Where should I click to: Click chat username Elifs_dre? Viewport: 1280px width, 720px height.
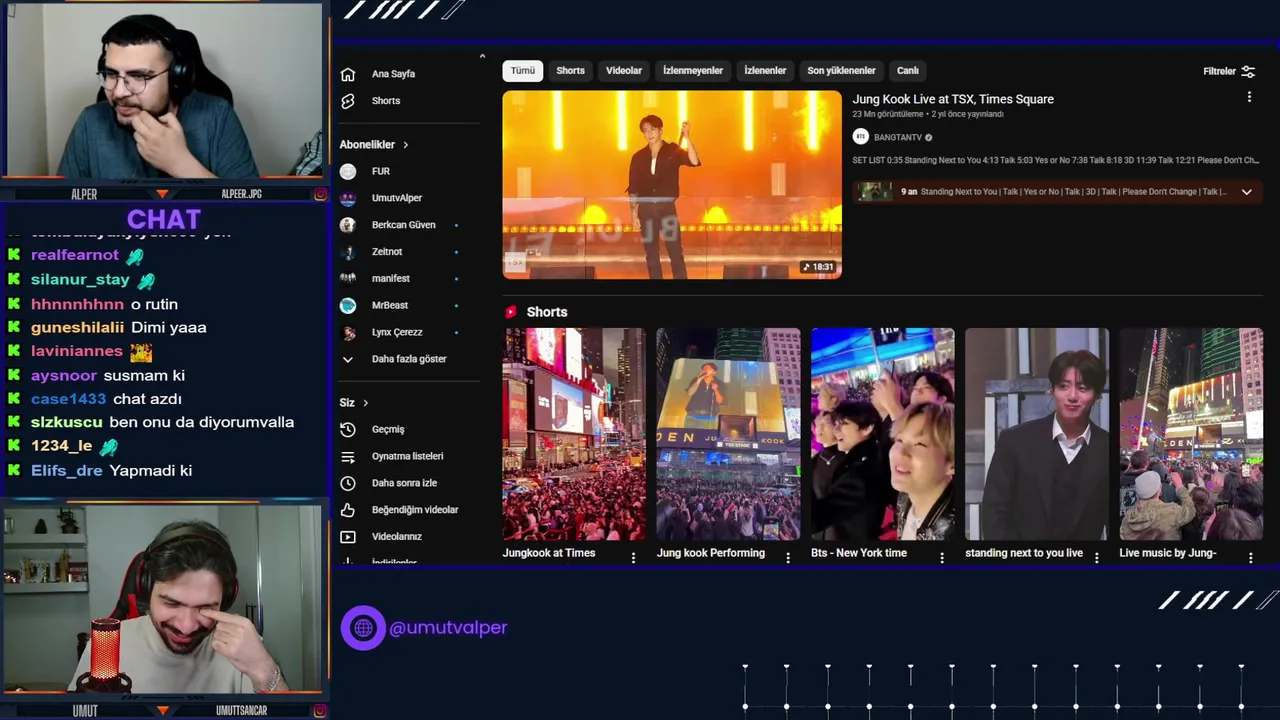pos(67,470)
